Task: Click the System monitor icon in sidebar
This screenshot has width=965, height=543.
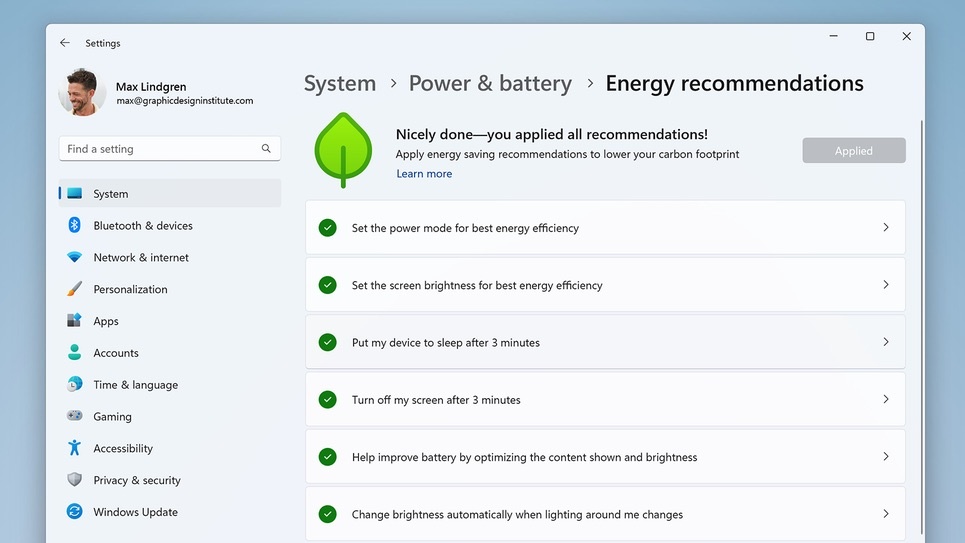Action: [x=74, y=193]
